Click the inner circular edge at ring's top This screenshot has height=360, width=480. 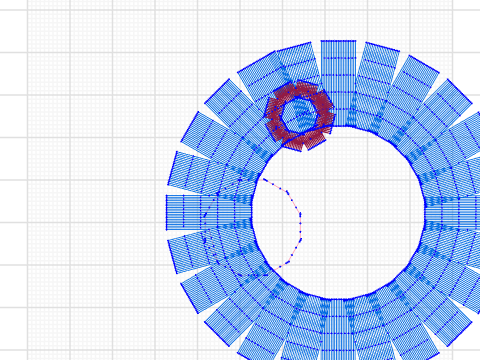[338, 127]
